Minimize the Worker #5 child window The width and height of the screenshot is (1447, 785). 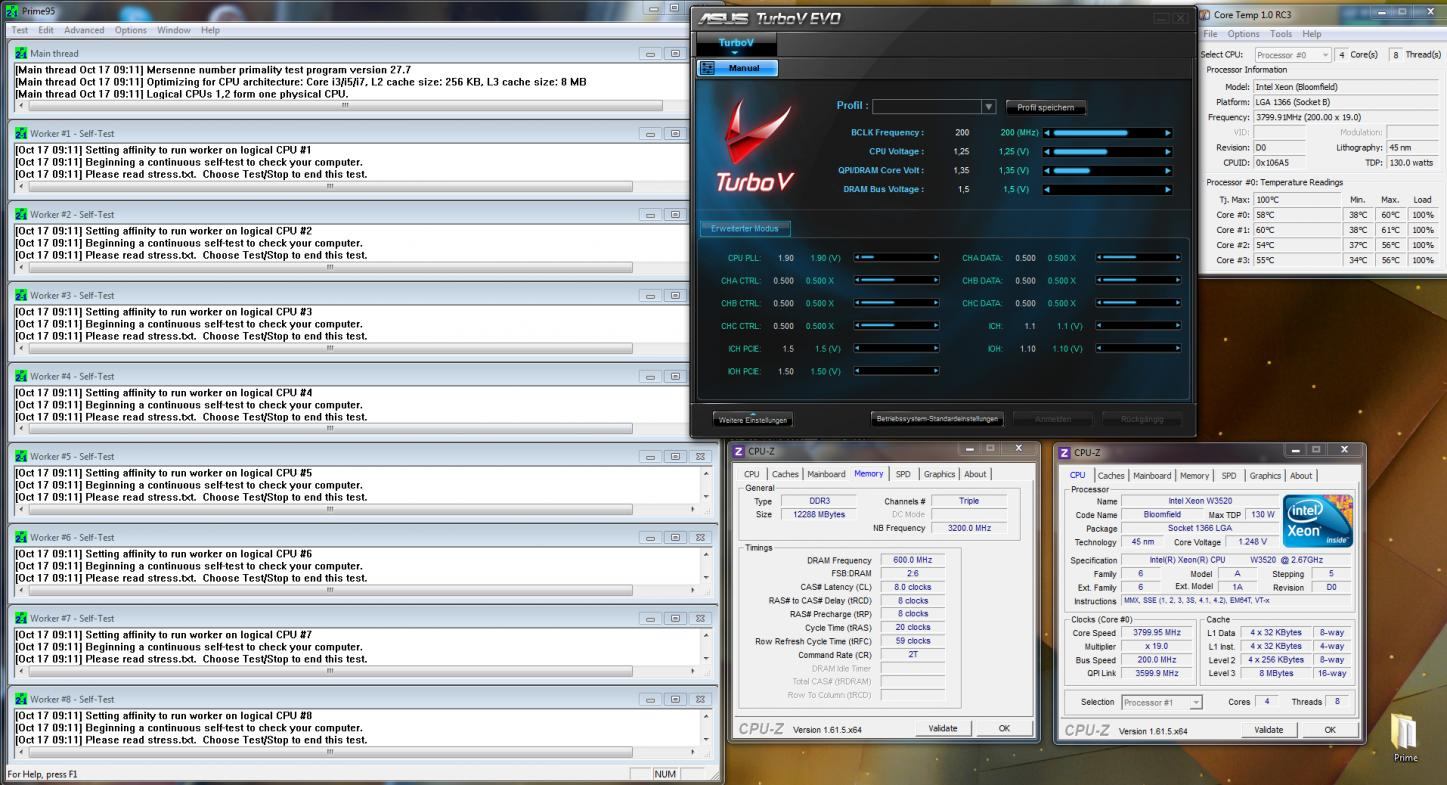coord(650,457)
